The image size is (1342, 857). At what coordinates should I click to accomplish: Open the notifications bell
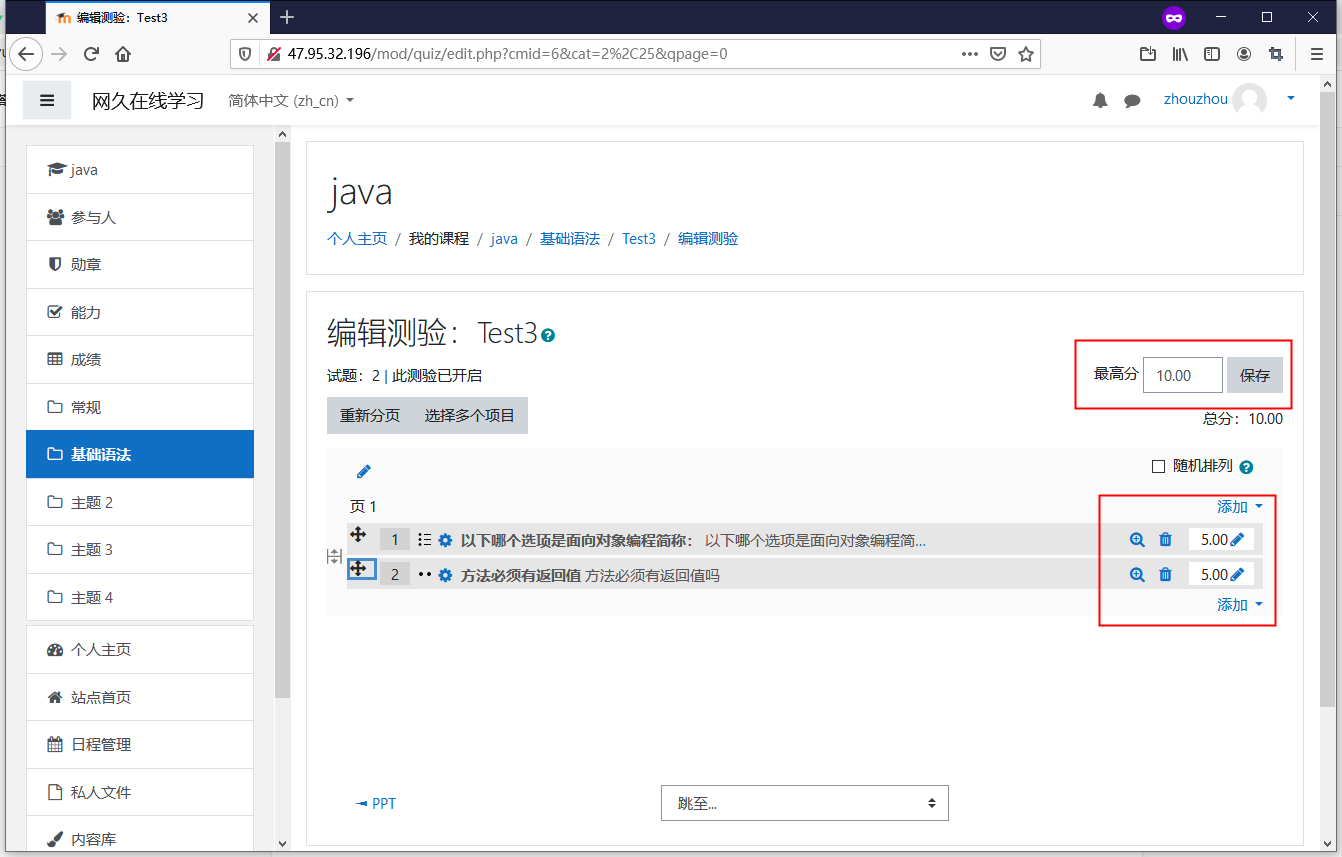click(1100, 100)
